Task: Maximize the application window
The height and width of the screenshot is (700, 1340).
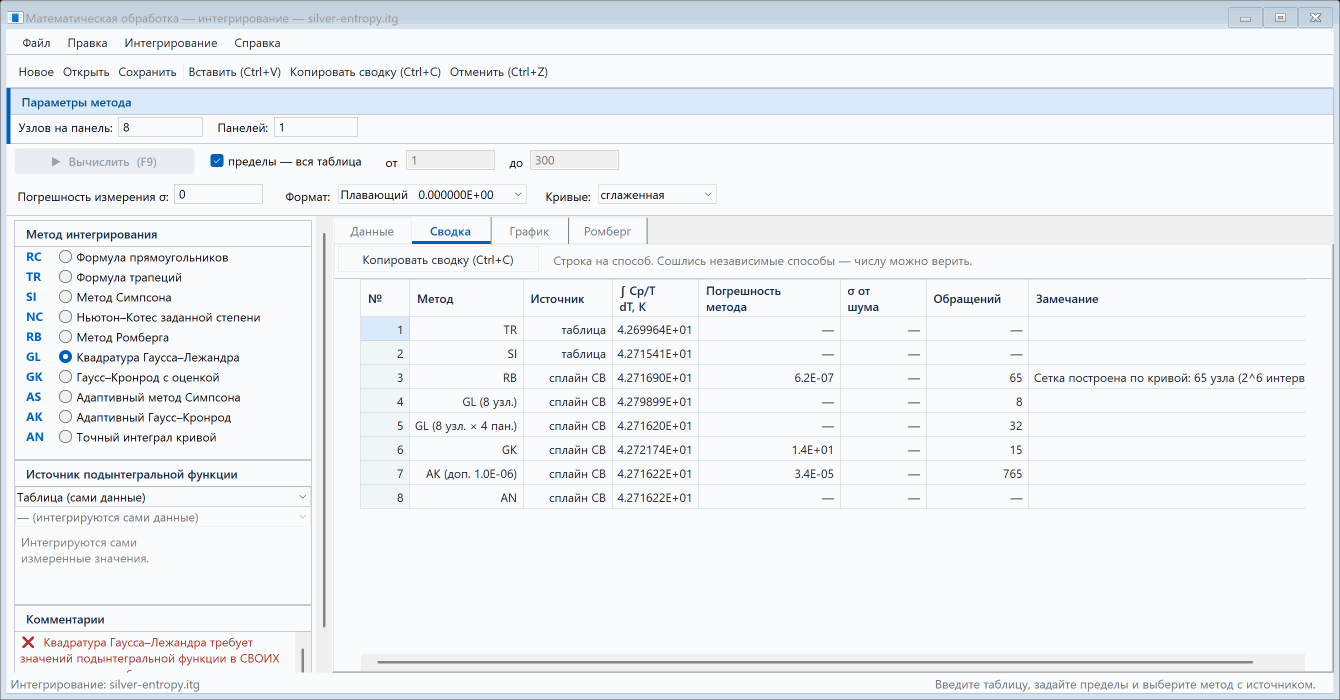Action: tap(1279, 17)
